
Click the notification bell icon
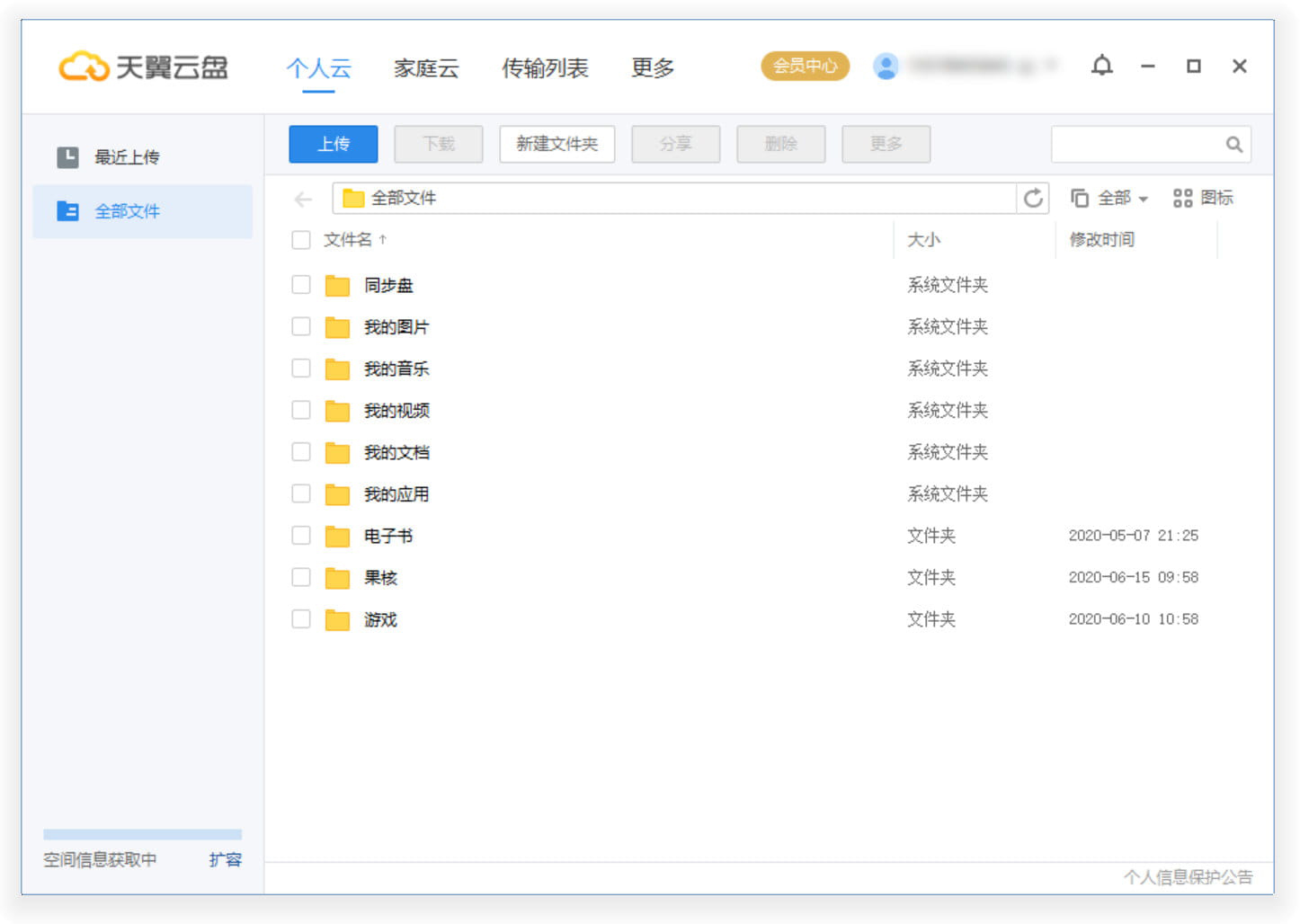coord(1101,66)
